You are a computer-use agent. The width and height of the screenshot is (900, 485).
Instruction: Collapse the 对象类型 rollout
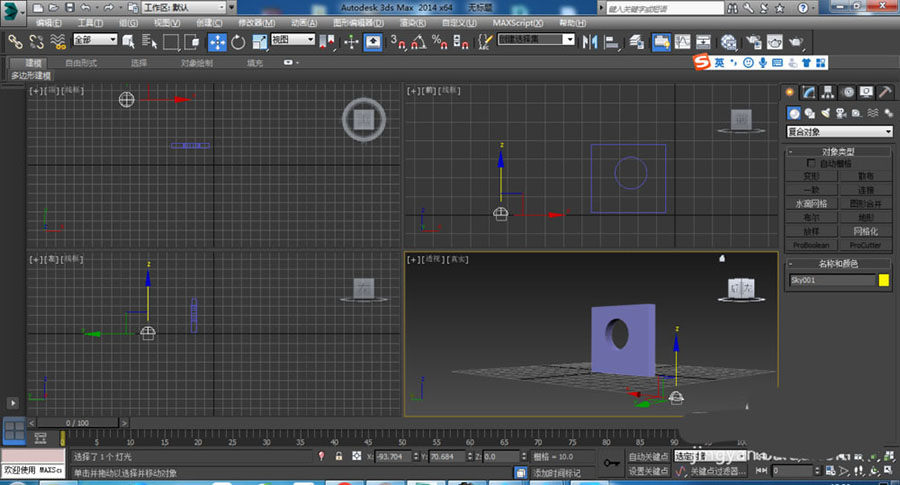[838, 151]
